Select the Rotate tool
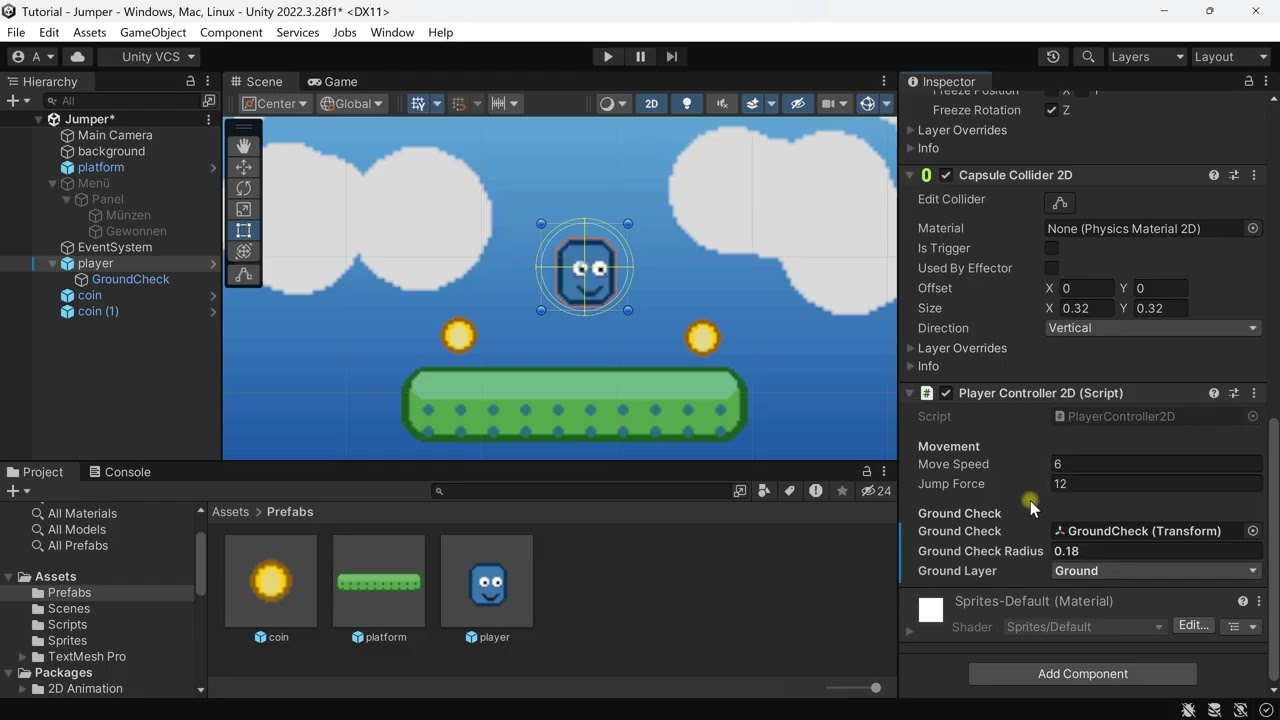Screen dimensions: 1280x720 pyautogui.click(x=243, y=188)
